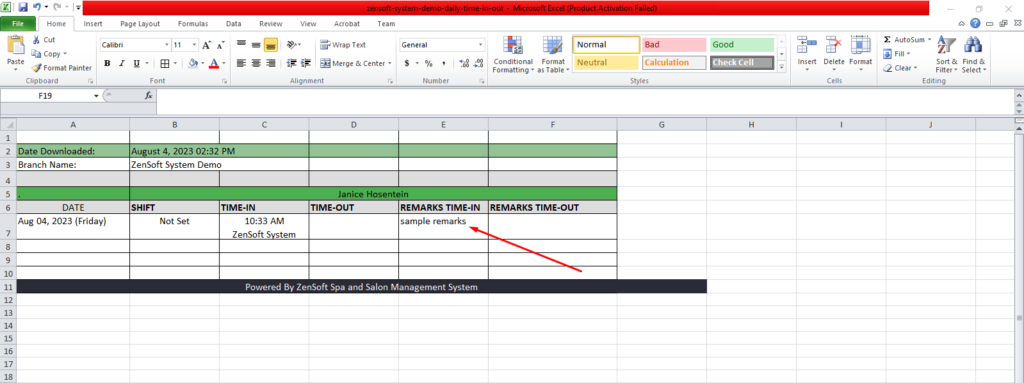This screenshot has width=1024, height=383.
Task: Select the Calculation cell style
Action: point(674,63)
